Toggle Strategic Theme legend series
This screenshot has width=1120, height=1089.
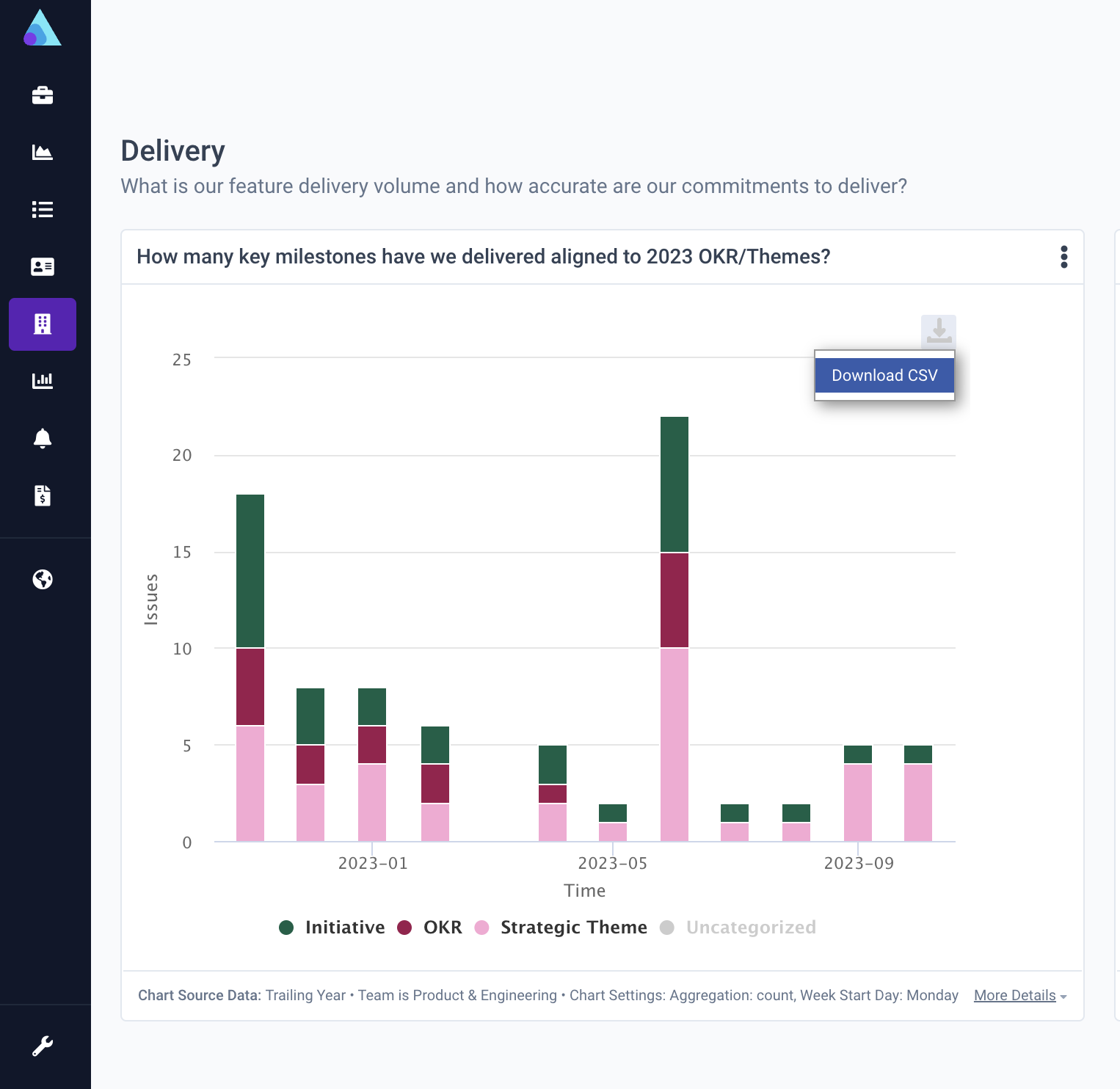561,928
